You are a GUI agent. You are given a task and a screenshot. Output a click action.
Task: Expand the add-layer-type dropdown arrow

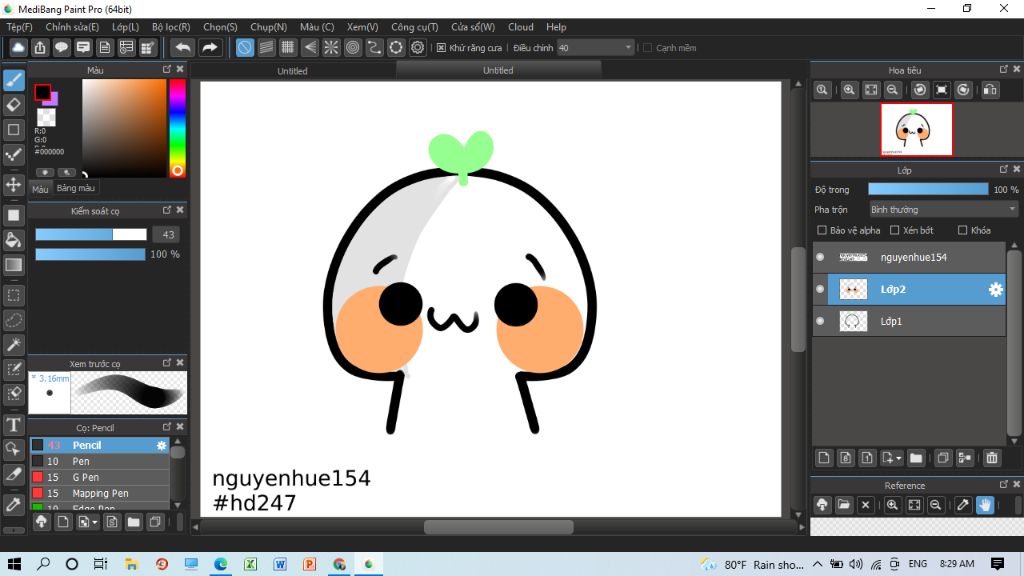(x=899, y=458)
